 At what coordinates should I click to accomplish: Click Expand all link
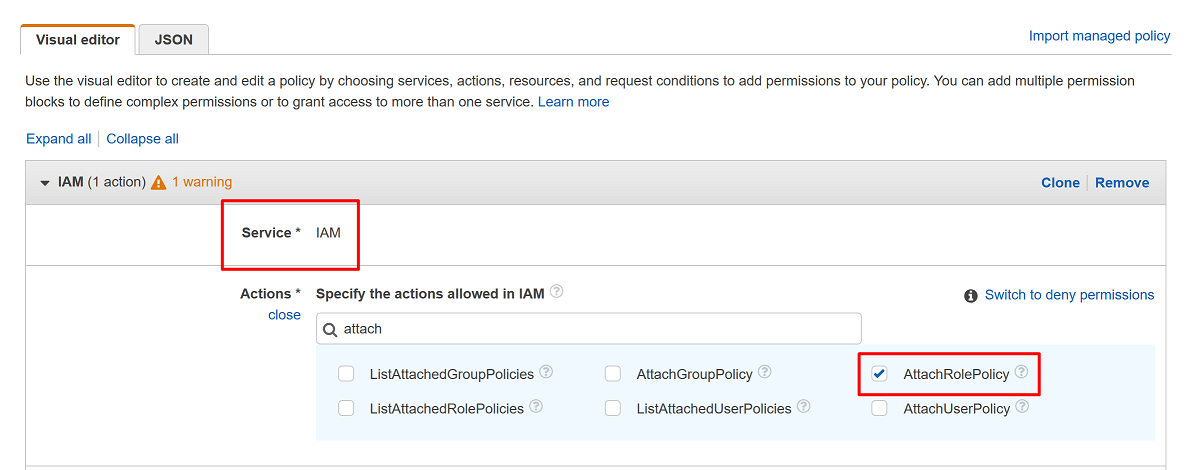pos(58,139)
